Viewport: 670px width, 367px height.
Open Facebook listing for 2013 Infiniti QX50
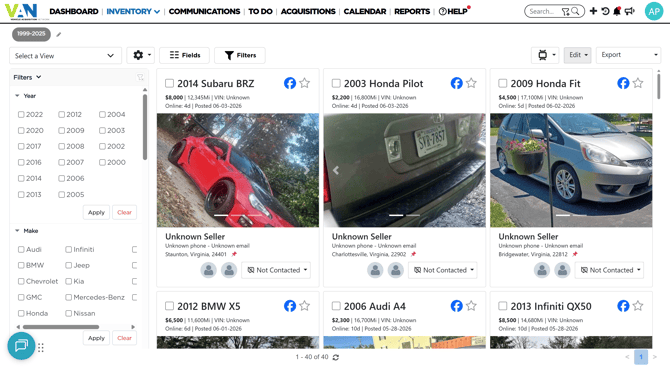[623, 306]
